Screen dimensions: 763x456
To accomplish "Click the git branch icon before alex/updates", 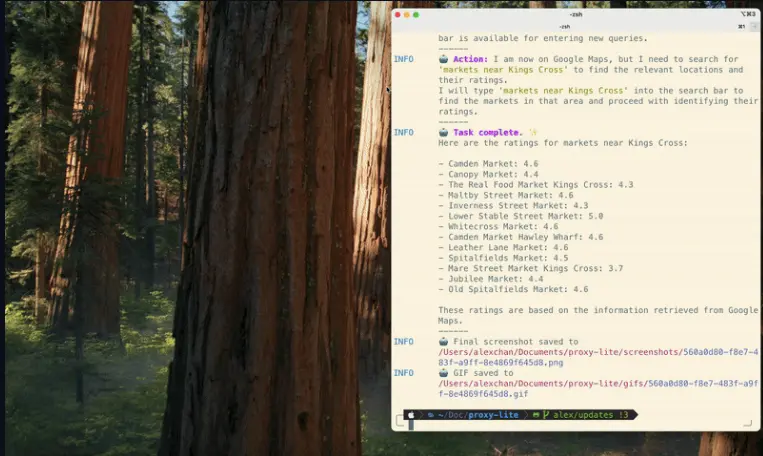I will [546, 415].
